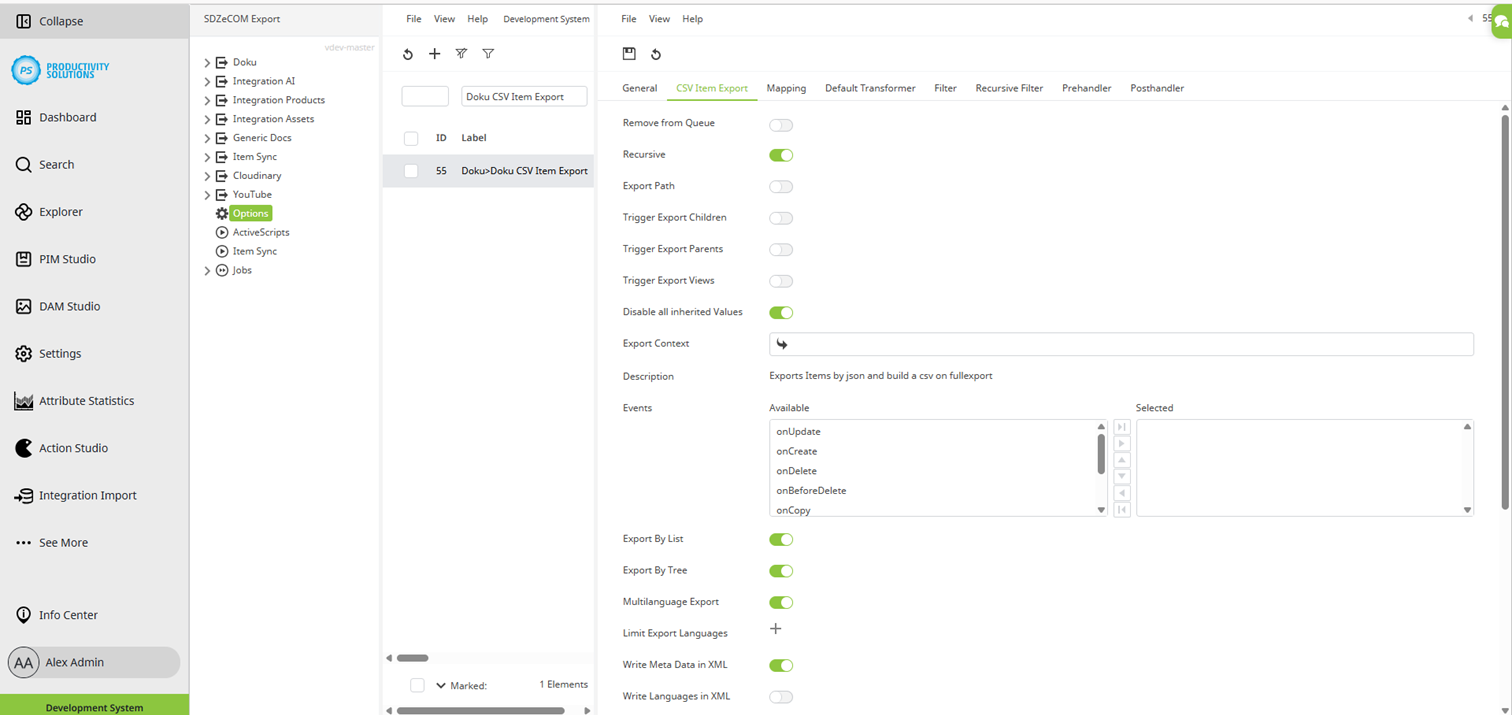Open the Default Transformer tab
The width and height of the screenshot is (1512, 715).
click(x=870, y=88)
